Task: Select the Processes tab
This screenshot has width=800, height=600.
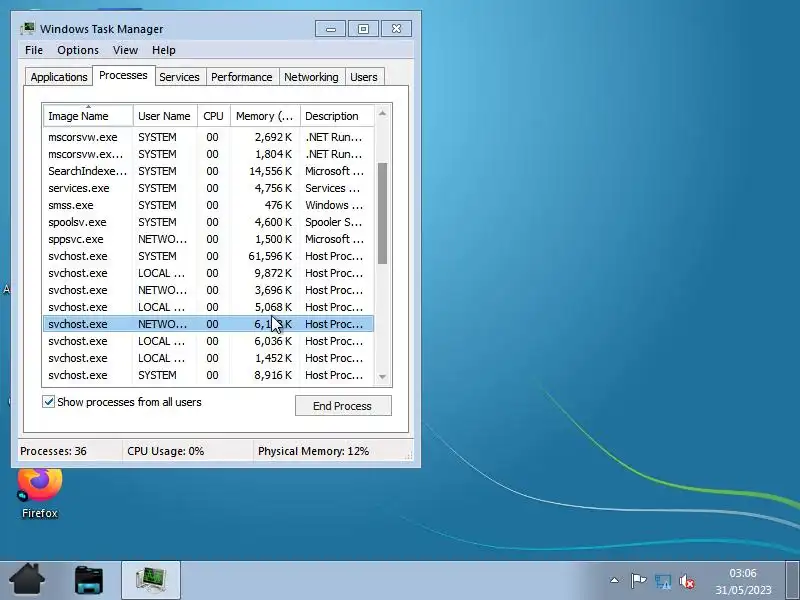Action: (x=123, y=76)
